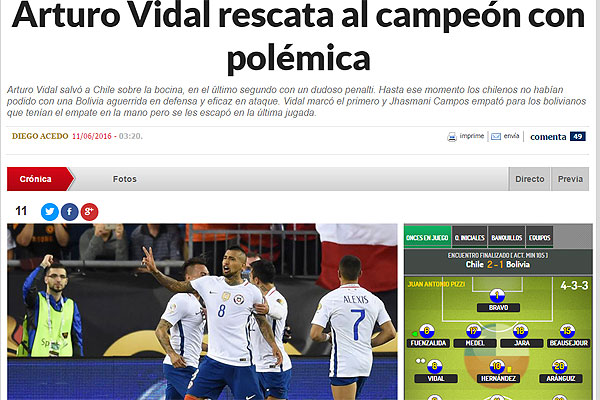The image size is (600, 400).
Task: Click the comenta link
Action: tap(548, 137)
